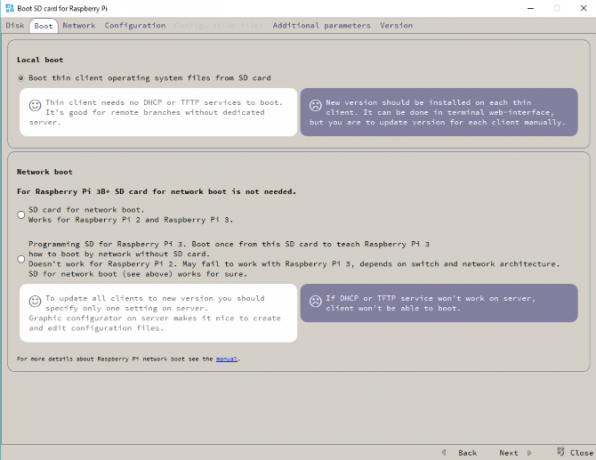Click the 'New version should be installed' note

click(x=439, y=112)
